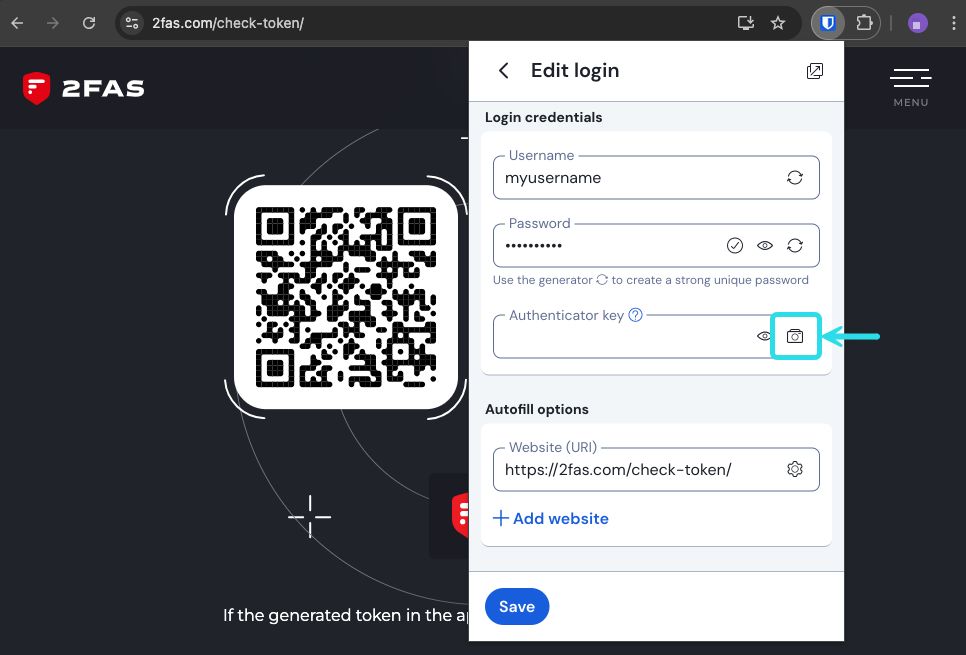Reload the 2fas.com page

[x=89, y=23]
